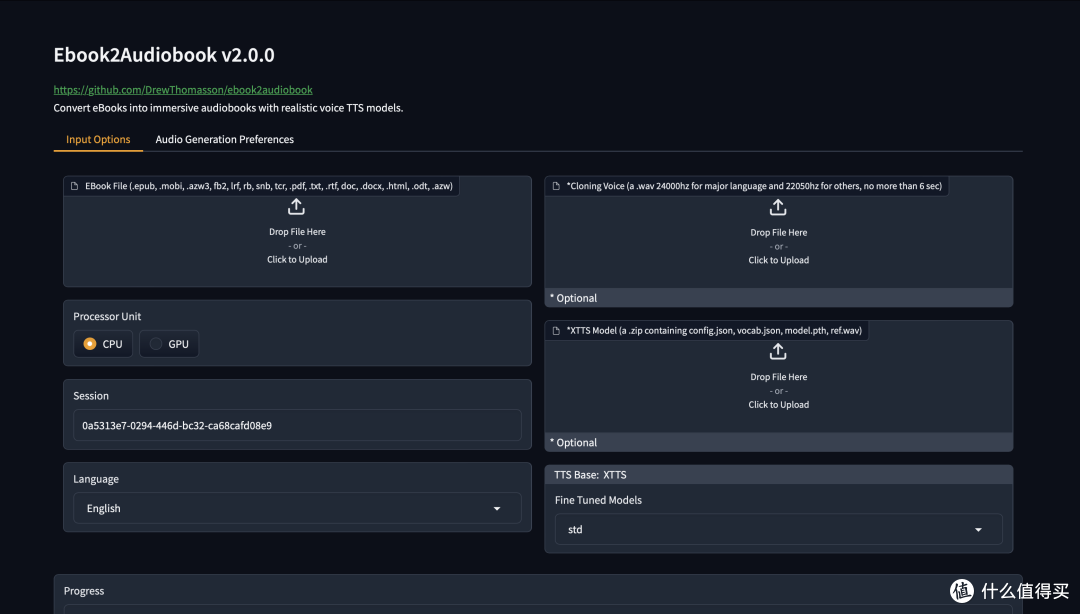Click 'Click to Upload' in XTTS Model area
This screenshot has height=614, width=1080.
coord(778,405)
